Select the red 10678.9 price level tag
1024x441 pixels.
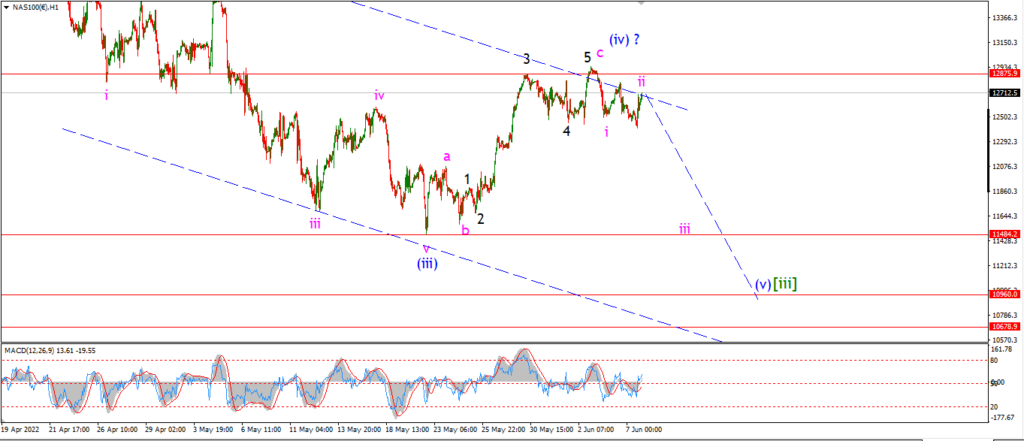tap(1005, 326)
